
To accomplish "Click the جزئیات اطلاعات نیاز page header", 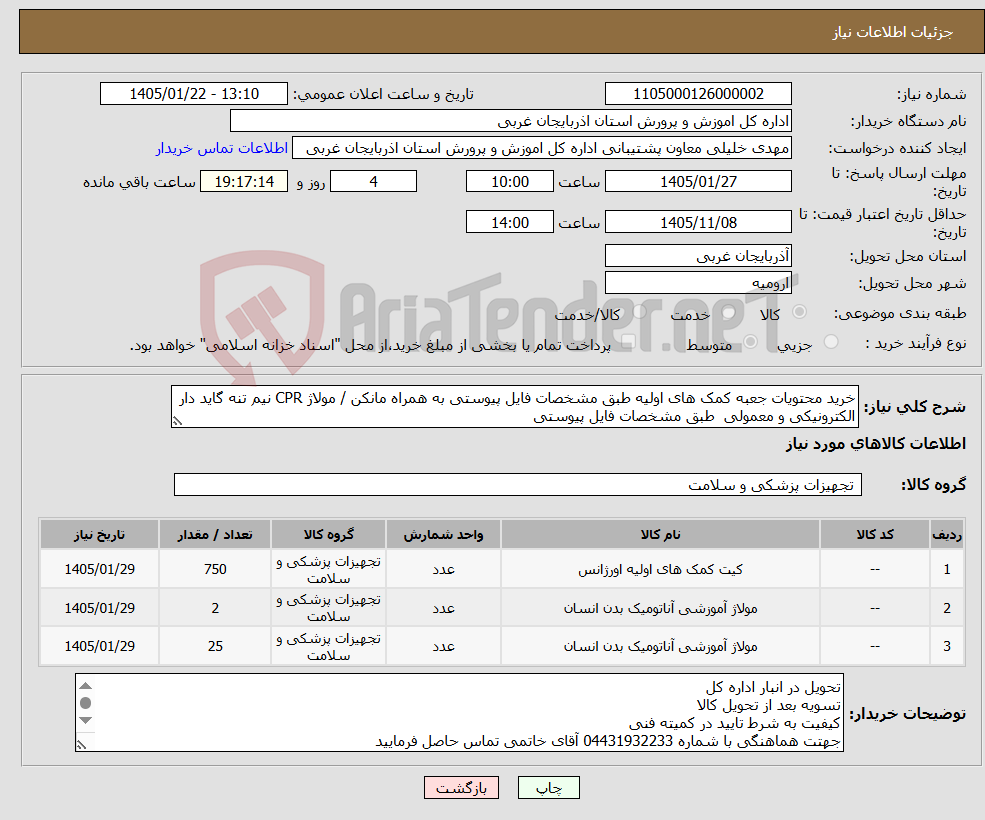I will [x=893, y=32].
